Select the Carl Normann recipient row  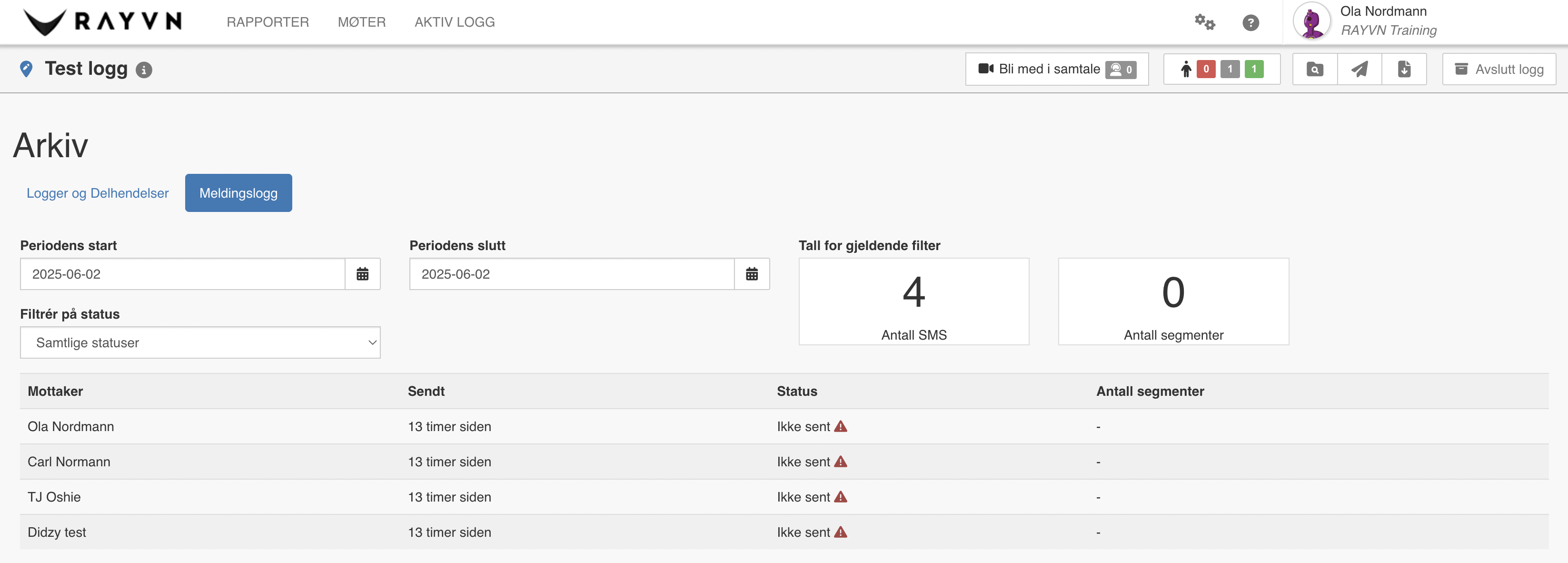click(784, 462)
